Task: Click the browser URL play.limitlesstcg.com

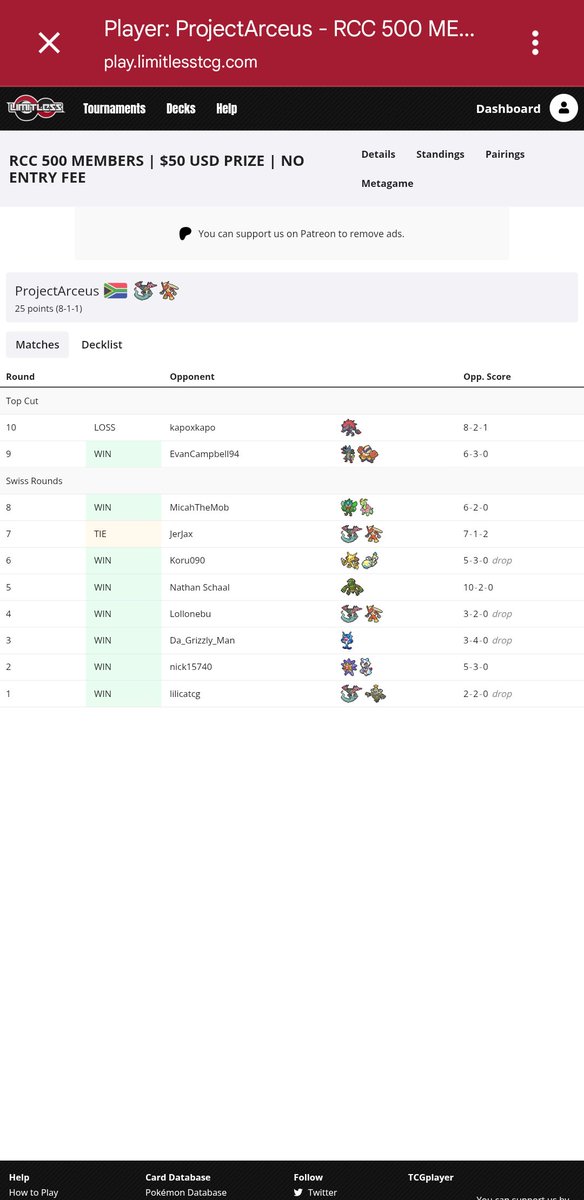Action: 181,62
